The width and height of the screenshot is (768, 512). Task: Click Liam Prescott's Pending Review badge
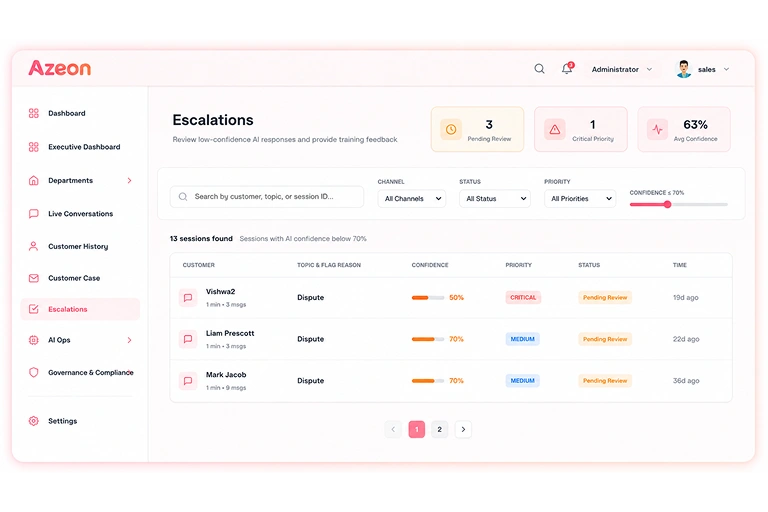click(x=605, y=339)
